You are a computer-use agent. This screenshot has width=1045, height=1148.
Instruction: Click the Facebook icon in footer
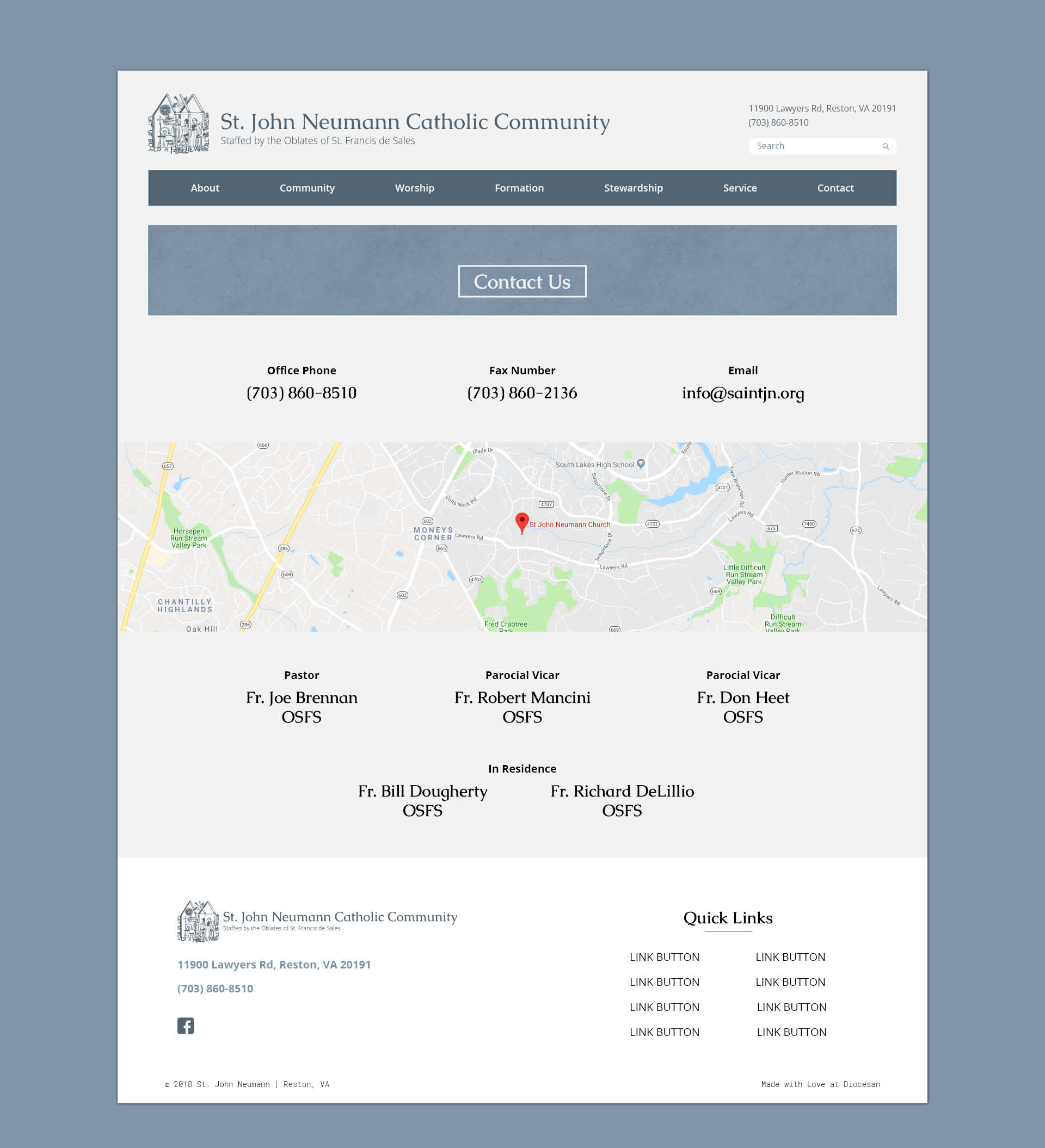[x=185, y=1026]
